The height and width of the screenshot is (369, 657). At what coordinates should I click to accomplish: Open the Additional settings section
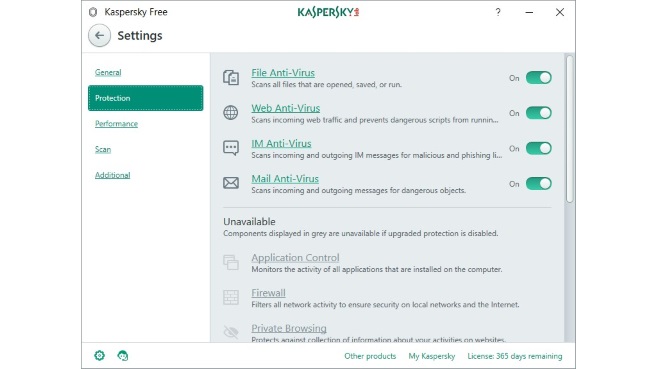tap(113, 175)
